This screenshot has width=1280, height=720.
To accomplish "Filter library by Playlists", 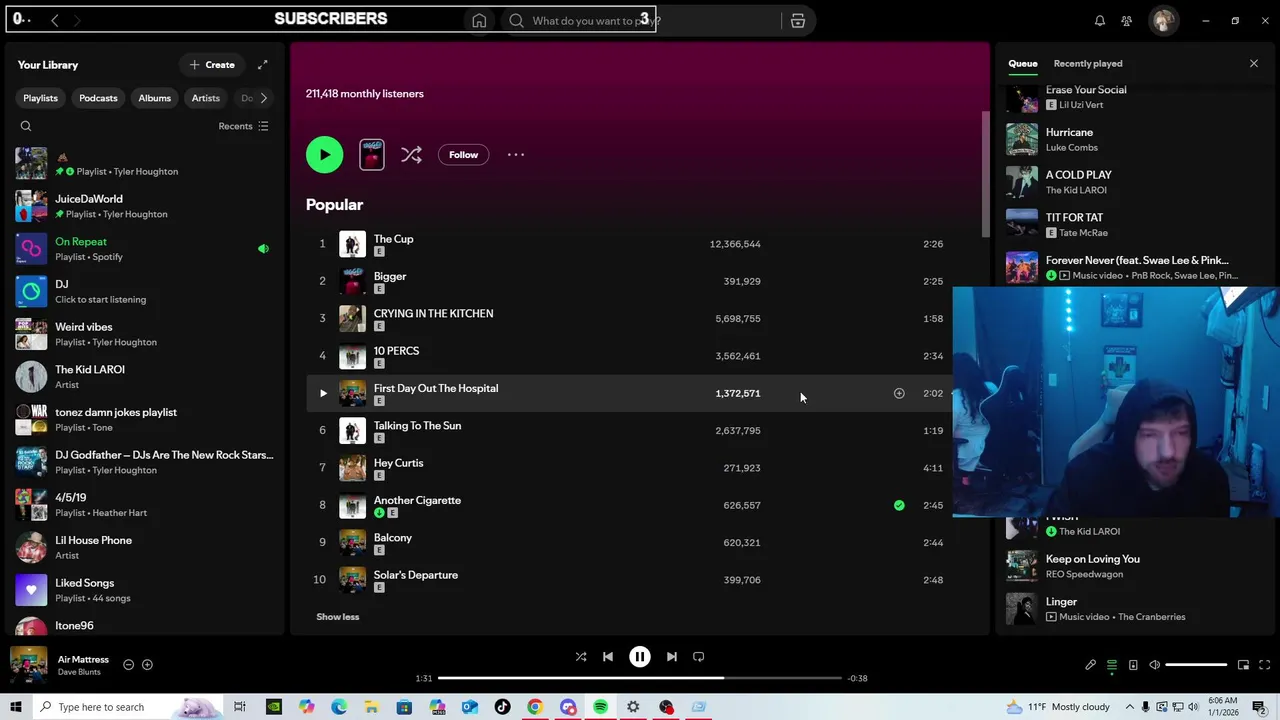I will tap(40, 98).
